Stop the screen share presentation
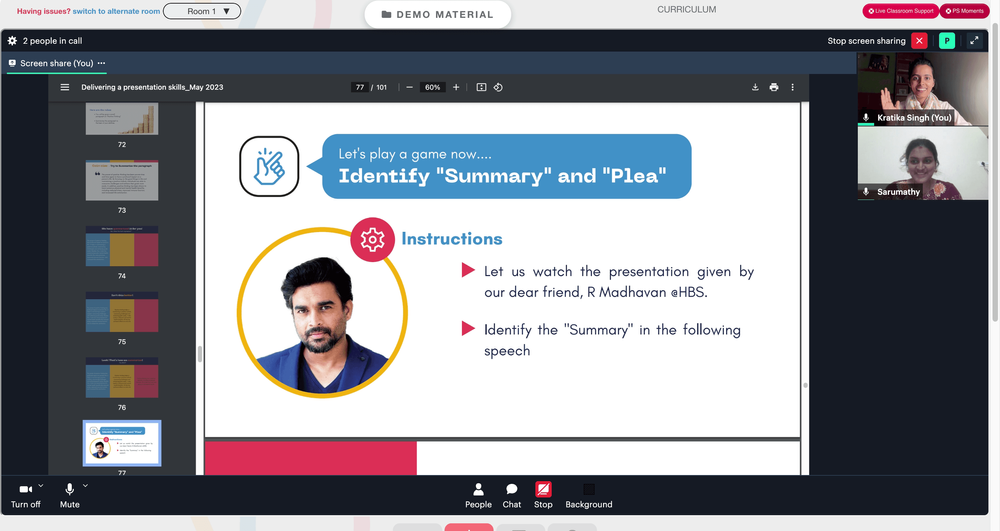This screenshot has height=531, width=1000. [543, 495]
